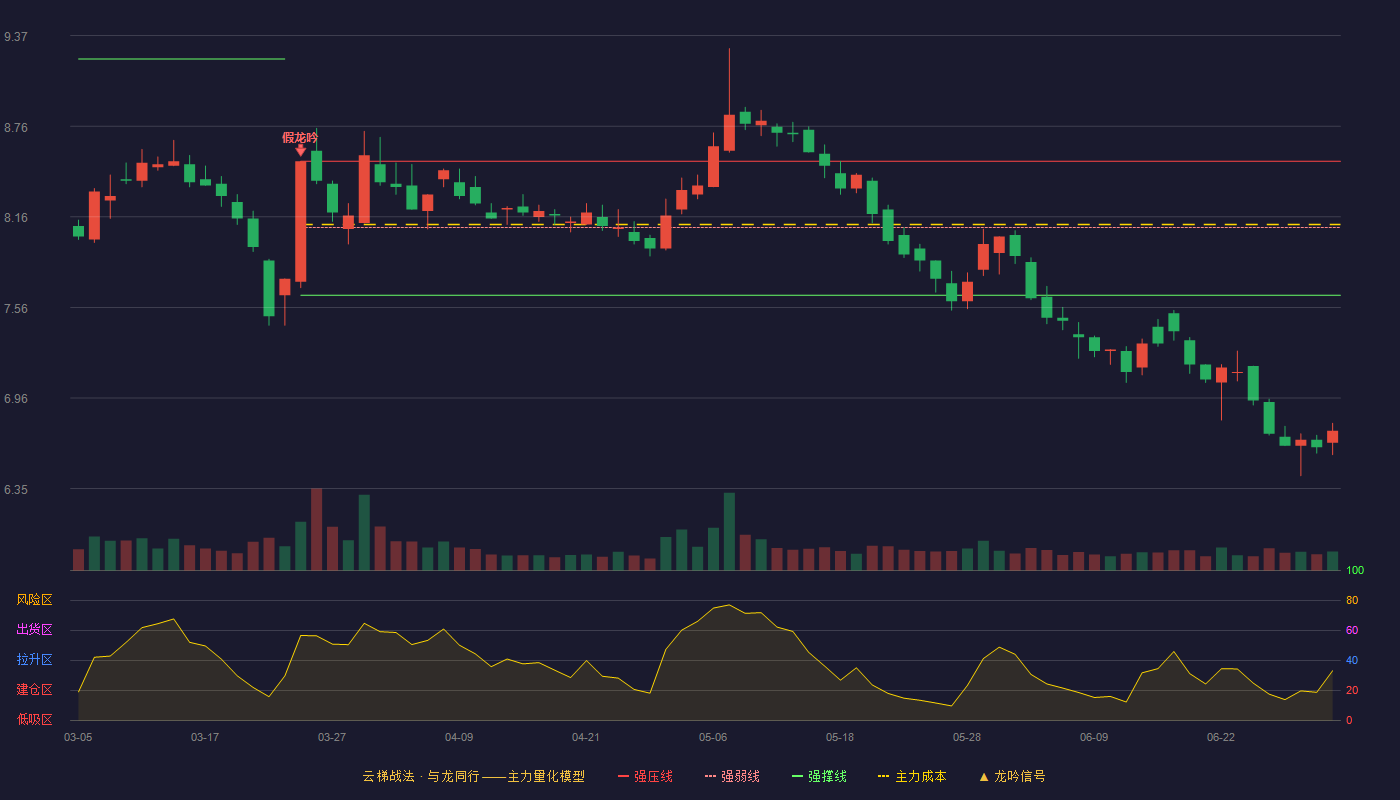Click the 05-18 date label
This screenshot has width=1400, height=800.
(x=840, y=738)
